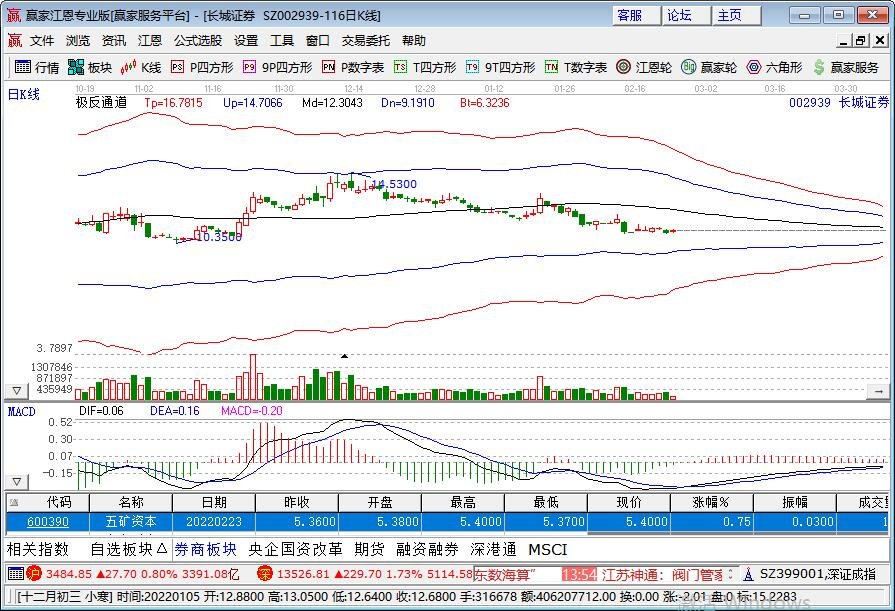
Task: Click the red 赢 app logo in menu bar
Action: tap(14, 41)
